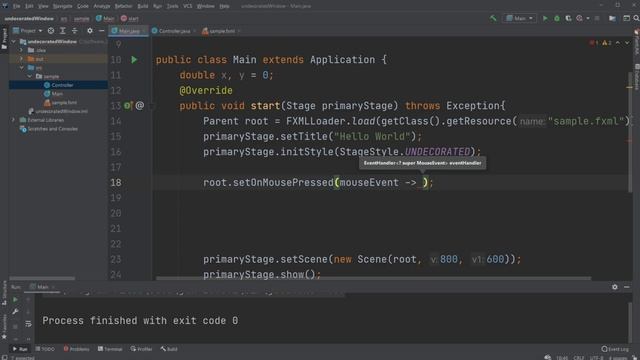Toggle soft-wrap icon in Run panel
640x360 pixels.
click(28, 324)
